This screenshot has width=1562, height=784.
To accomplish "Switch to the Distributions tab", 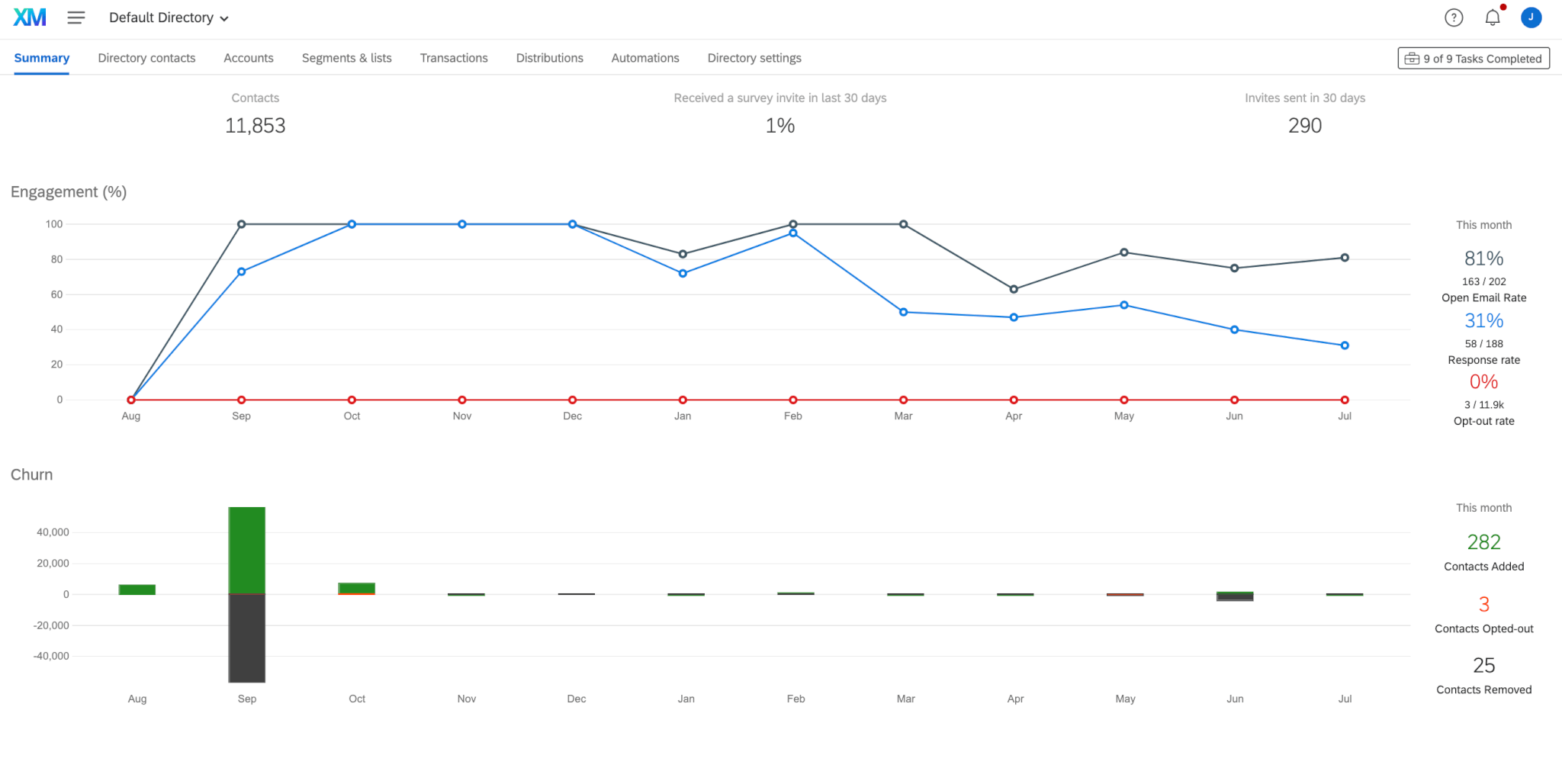I will [x=549, y=58].
